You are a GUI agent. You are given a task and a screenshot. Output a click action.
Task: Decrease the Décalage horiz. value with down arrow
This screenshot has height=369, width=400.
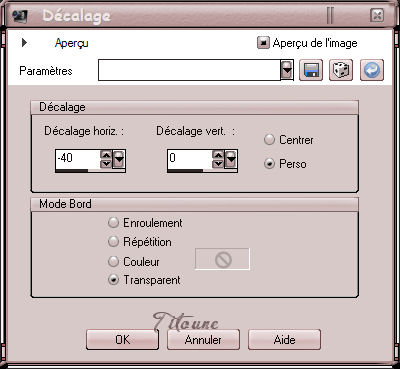coord(106,163)
